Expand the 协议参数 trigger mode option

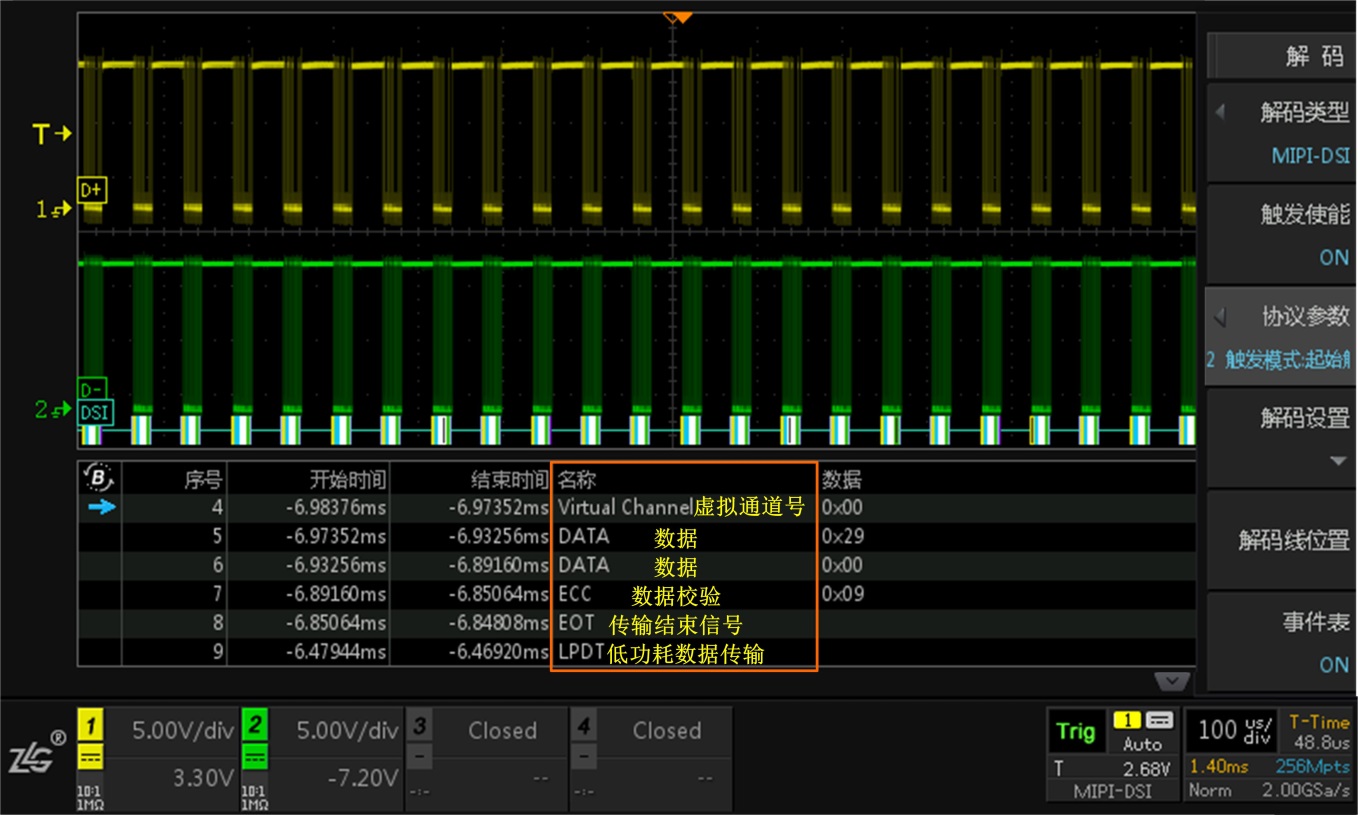pyautogui.click(x=1281, y=336)
